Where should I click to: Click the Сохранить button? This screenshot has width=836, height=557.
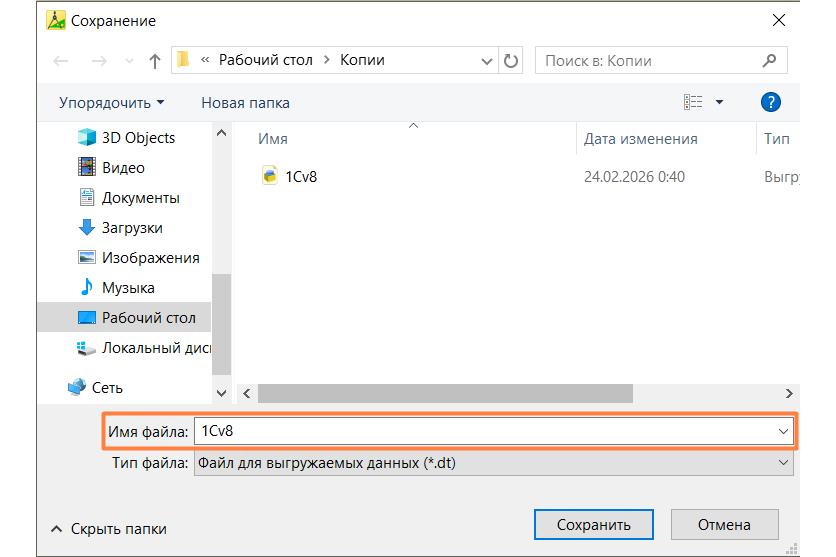593,524
